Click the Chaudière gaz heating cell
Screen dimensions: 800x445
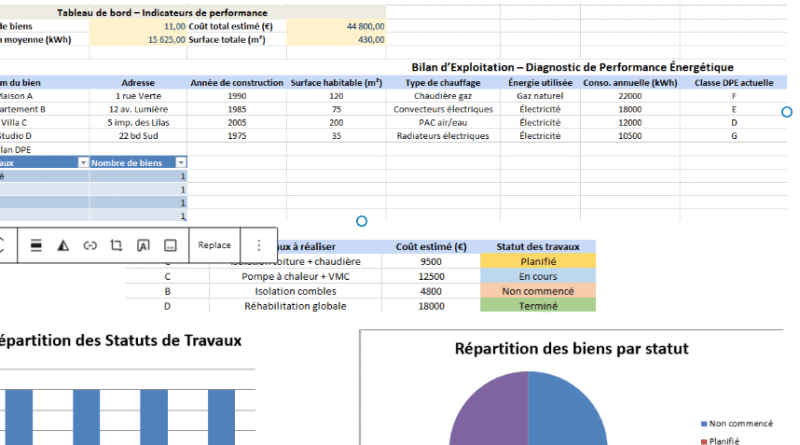pyautogui.click(x=443, y=96)
